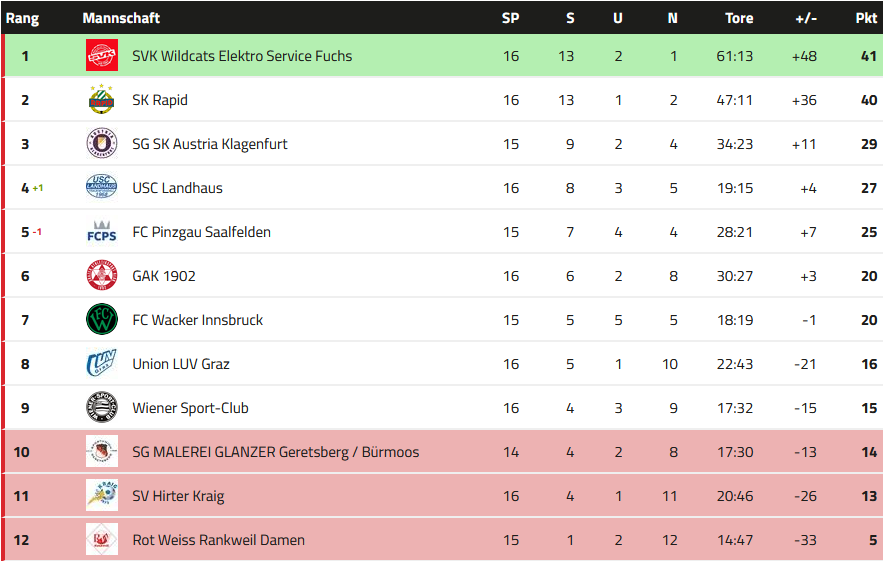This screenshot has height=561, width=884.
Task: Sort table by Pkt column header
Action: click(x=866, y=18)
